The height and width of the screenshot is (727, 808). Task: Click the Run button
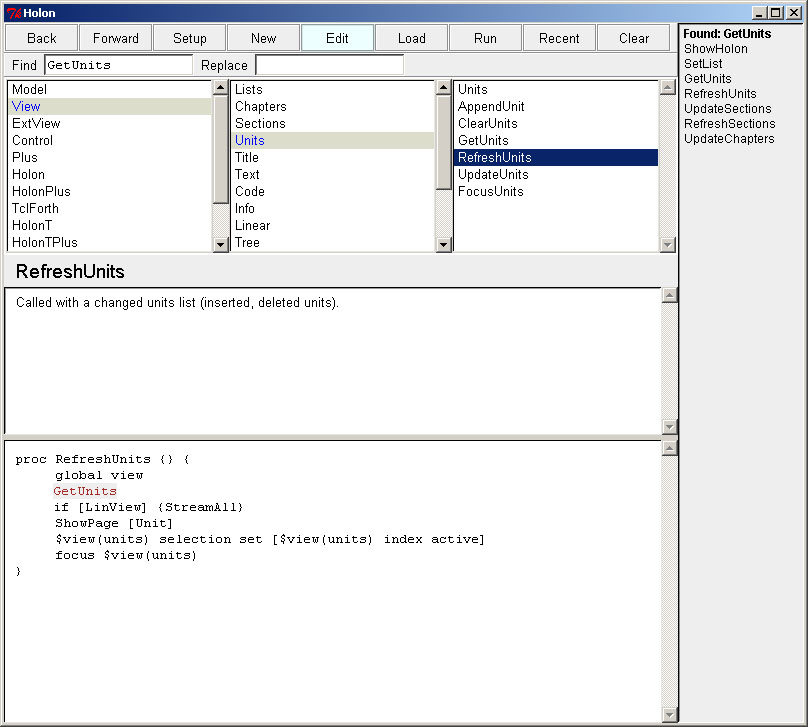(x=485, y=38)
